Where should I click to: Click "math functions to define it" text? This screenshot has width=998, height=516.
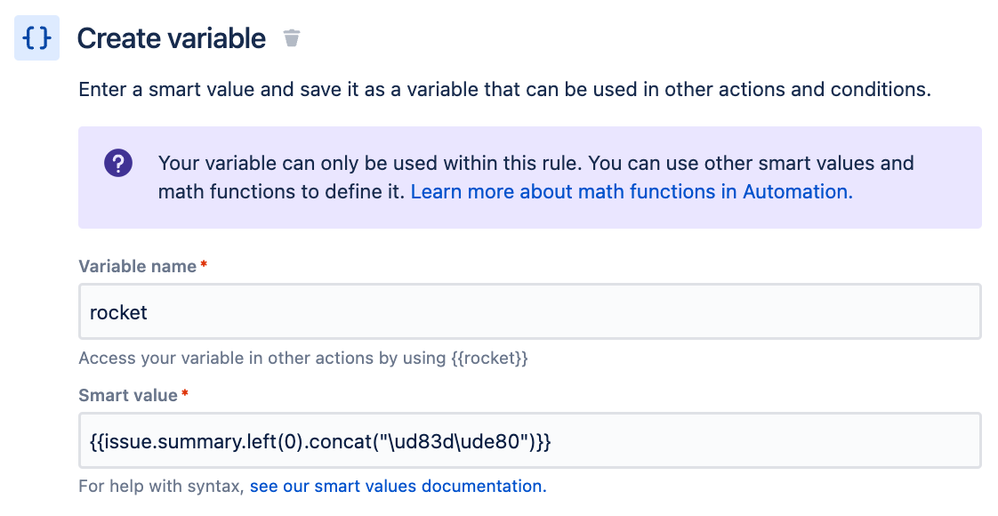(280, 191)
